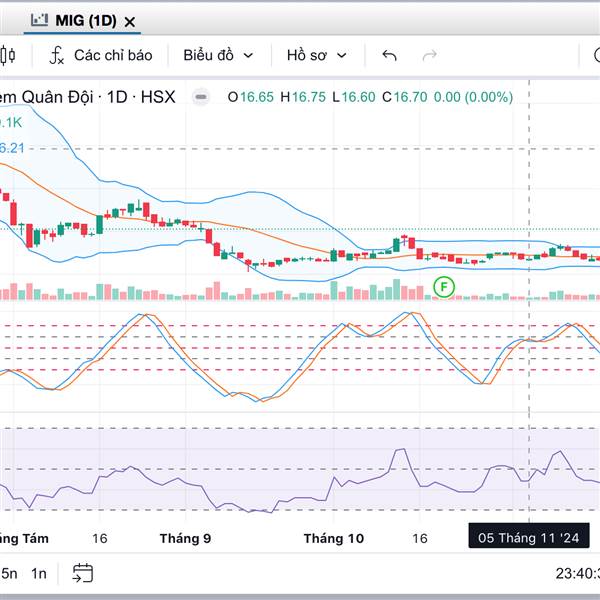
Task: Expand the Biểu đồ dropdown
Action: [x=218, y=55]
